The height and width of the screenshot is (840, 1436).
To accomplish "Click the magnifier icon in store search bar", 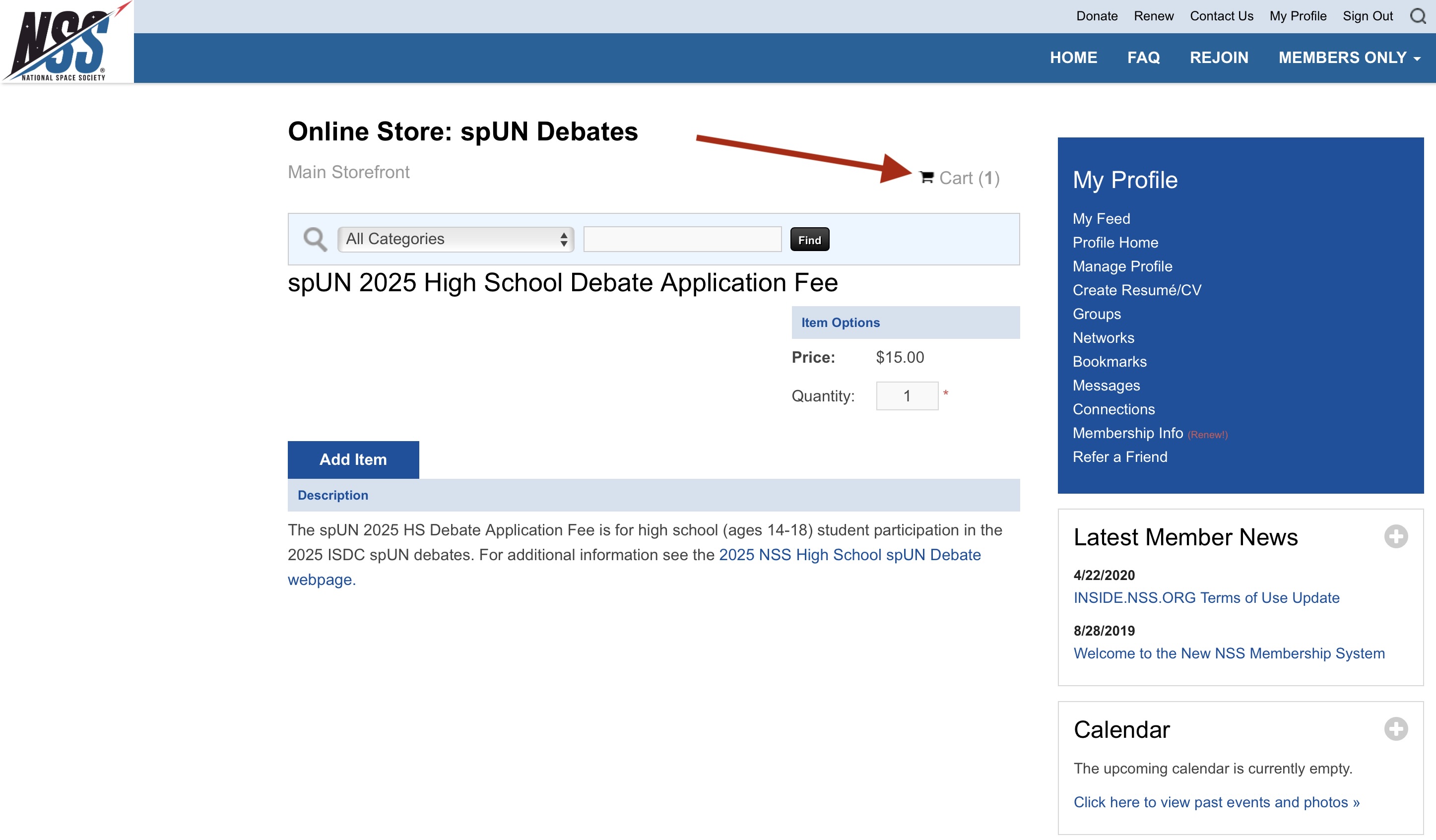I will 315,239.
